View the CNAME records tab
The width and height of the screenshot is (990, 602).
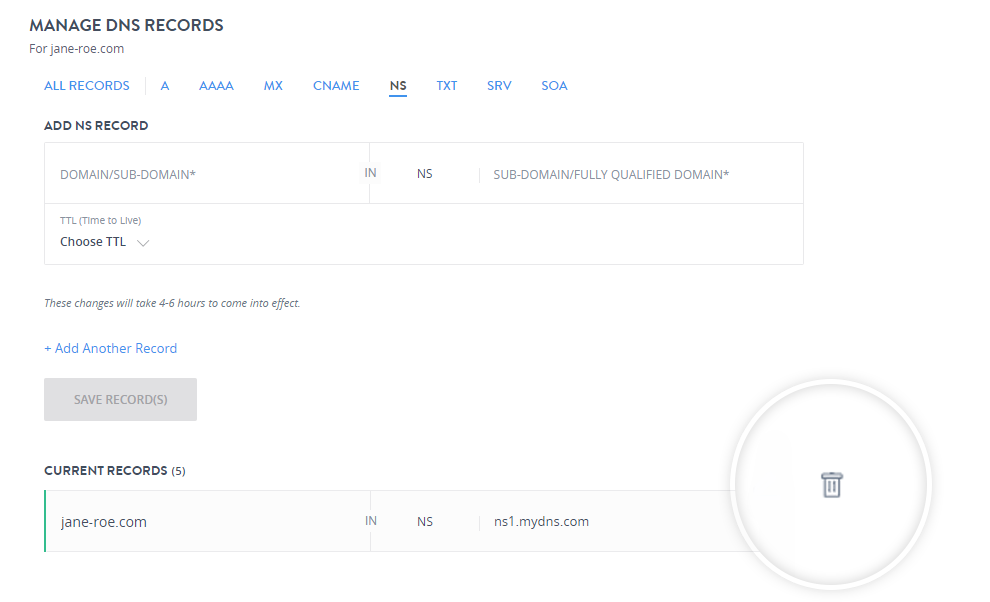click(335, 86)
